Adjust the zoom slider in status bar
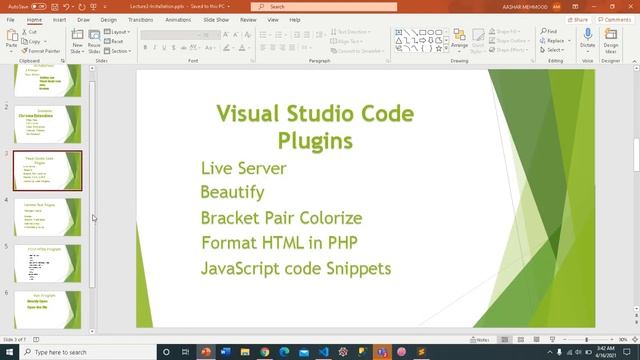Viewport: 640px width, 360px height. [587, 340]
